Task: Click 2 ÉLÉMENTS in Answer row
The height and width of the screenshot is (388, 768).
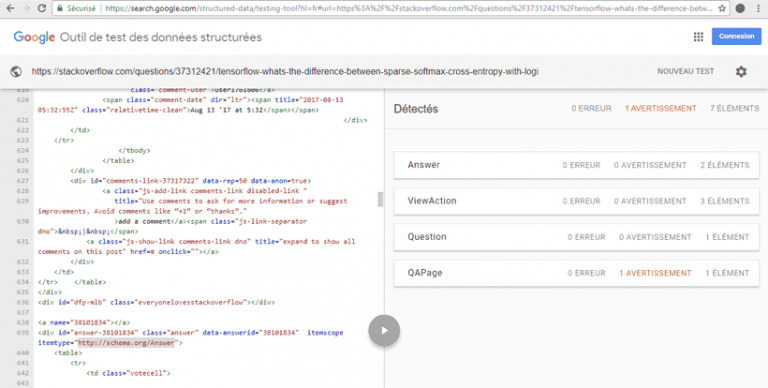Action: (724, 166)
